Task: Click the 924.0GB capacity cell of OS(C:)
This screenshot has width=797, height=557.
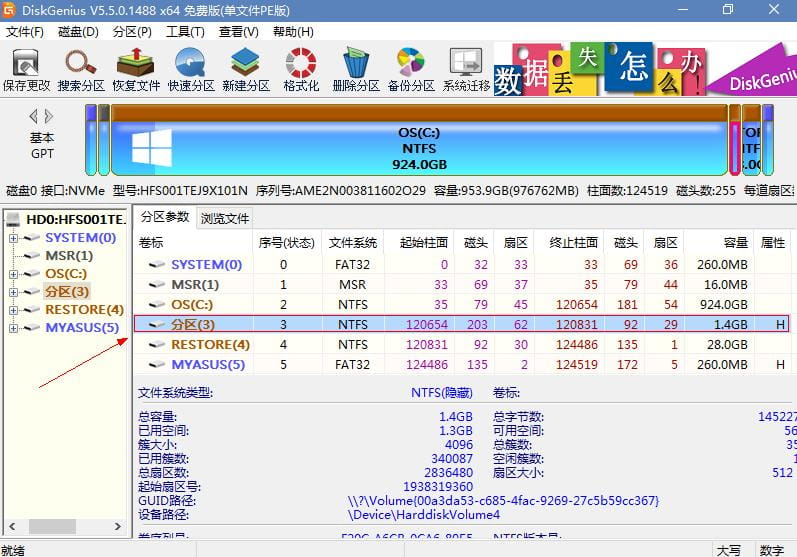Action: tap(723, 304)
